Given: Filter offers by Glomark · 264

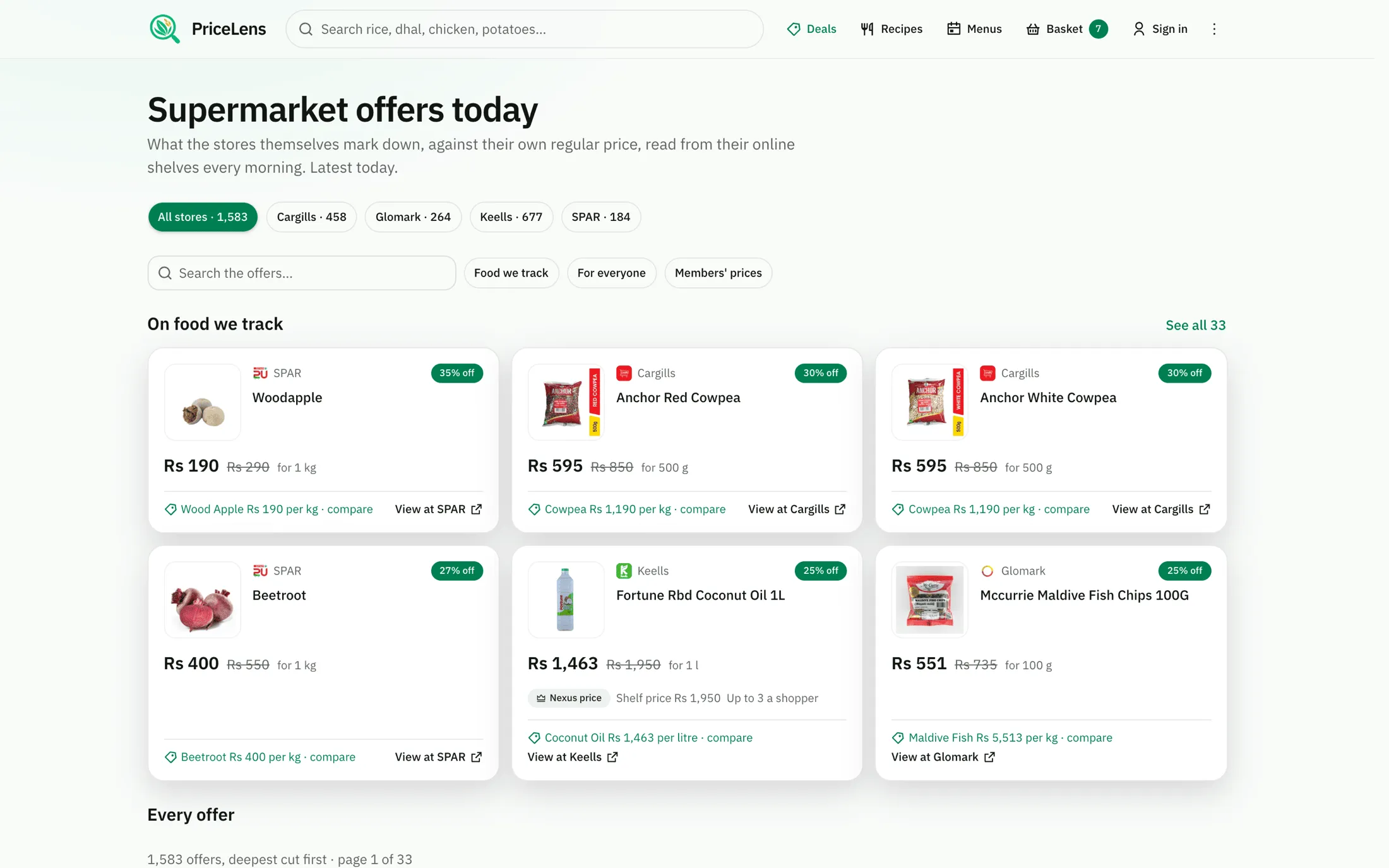Looking at the screenshot, I should tap(413, 217).
